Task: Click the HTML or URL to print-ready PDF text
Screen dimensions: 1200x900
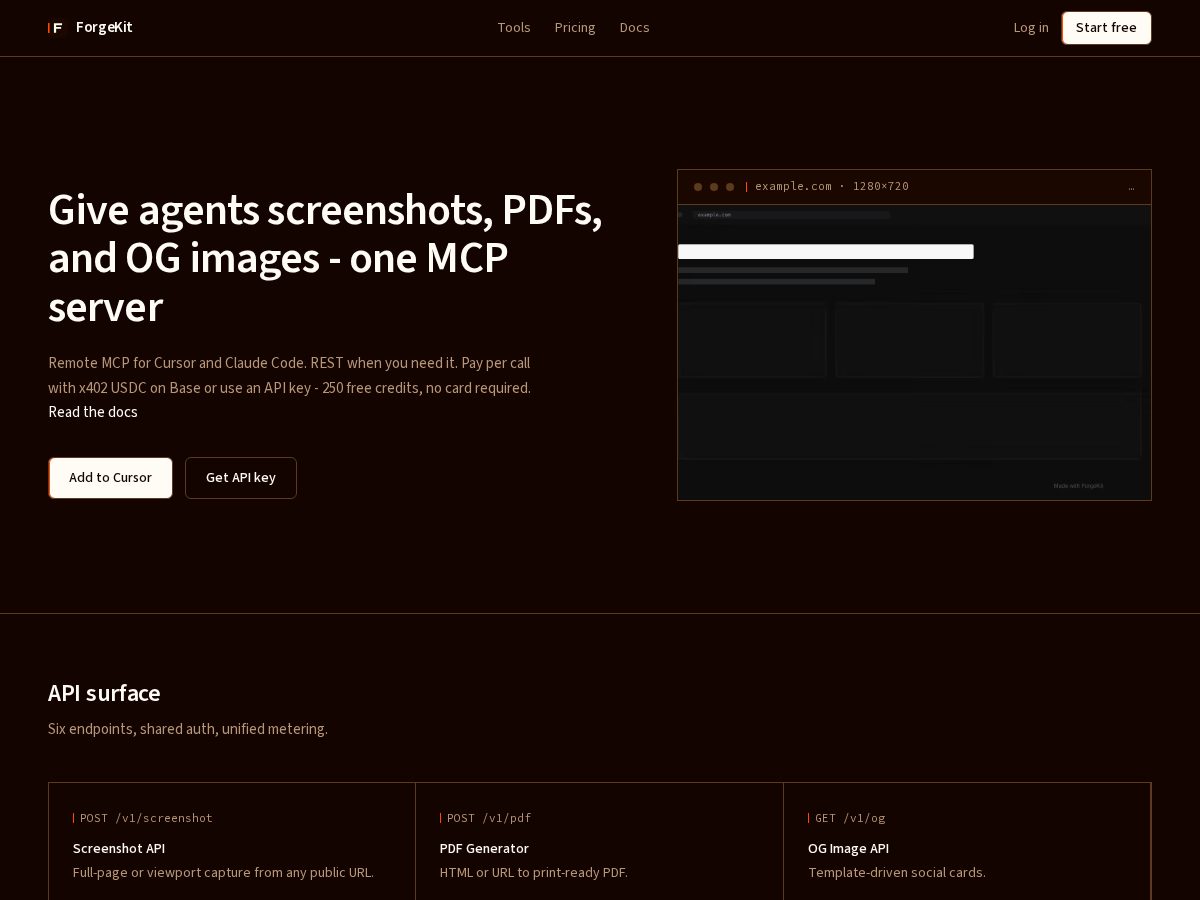Action: (534, 872)
